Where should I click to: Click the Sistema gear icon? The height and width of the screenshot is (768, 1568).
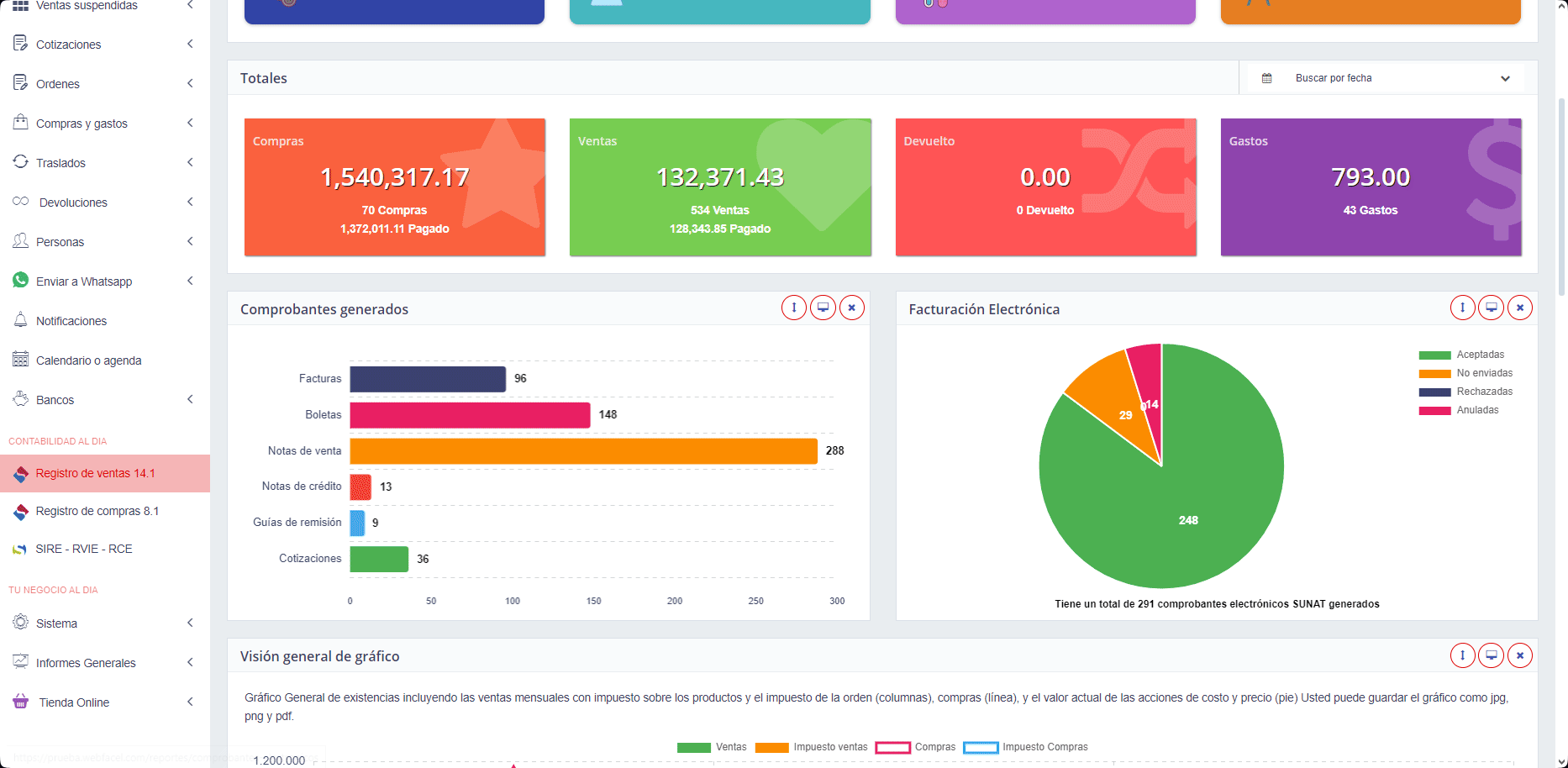point(21,623)
